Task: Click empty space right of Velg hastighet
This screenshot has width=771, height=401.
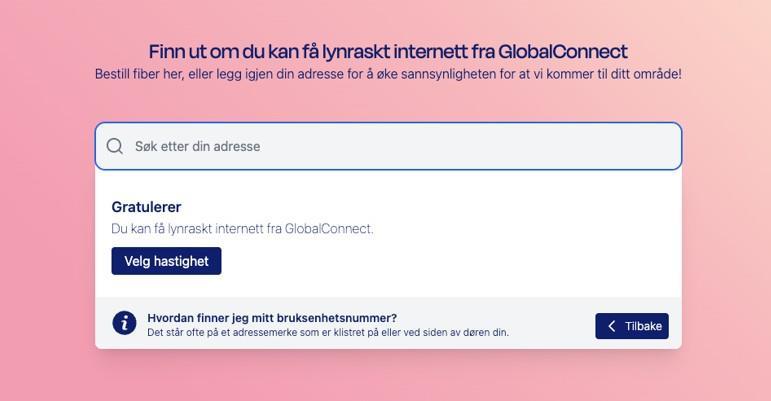Action: 443,261
